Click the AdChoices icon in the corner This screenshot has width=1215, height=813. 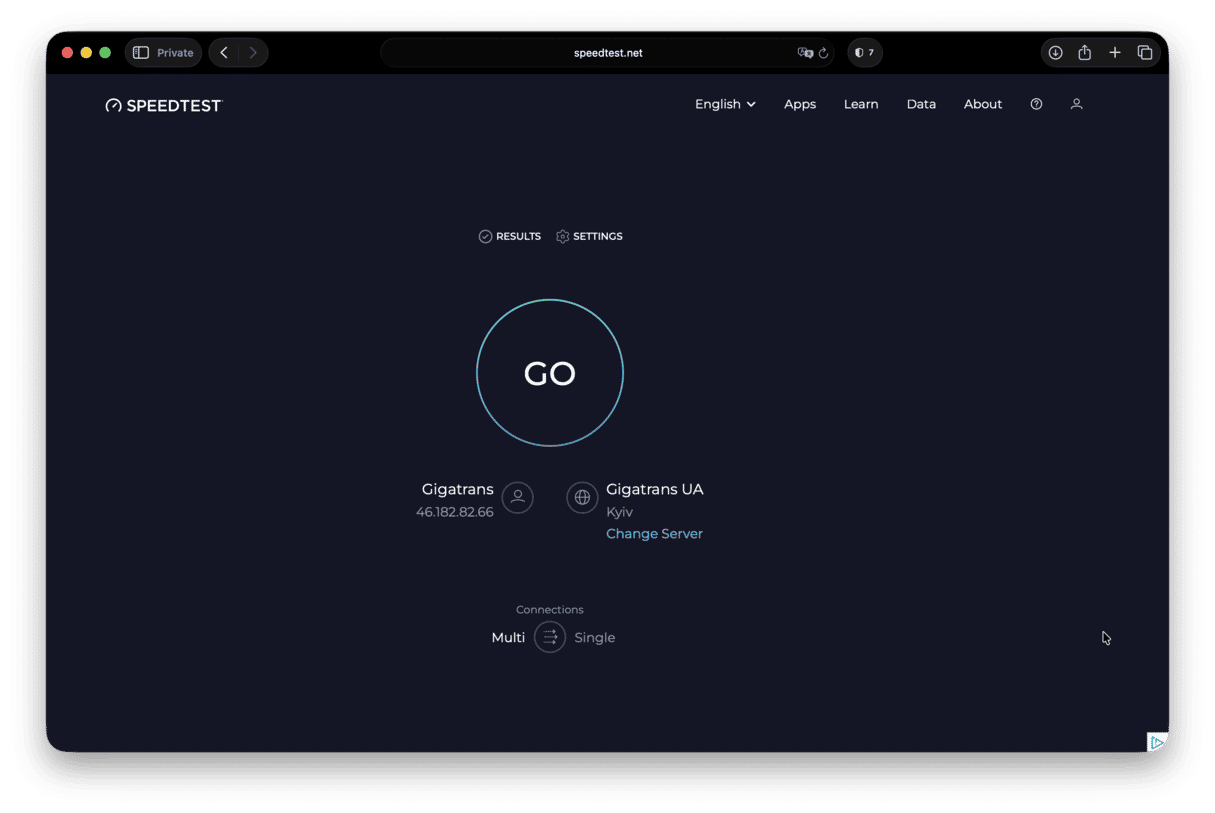pyautogui.click(x=1157, y=741)
